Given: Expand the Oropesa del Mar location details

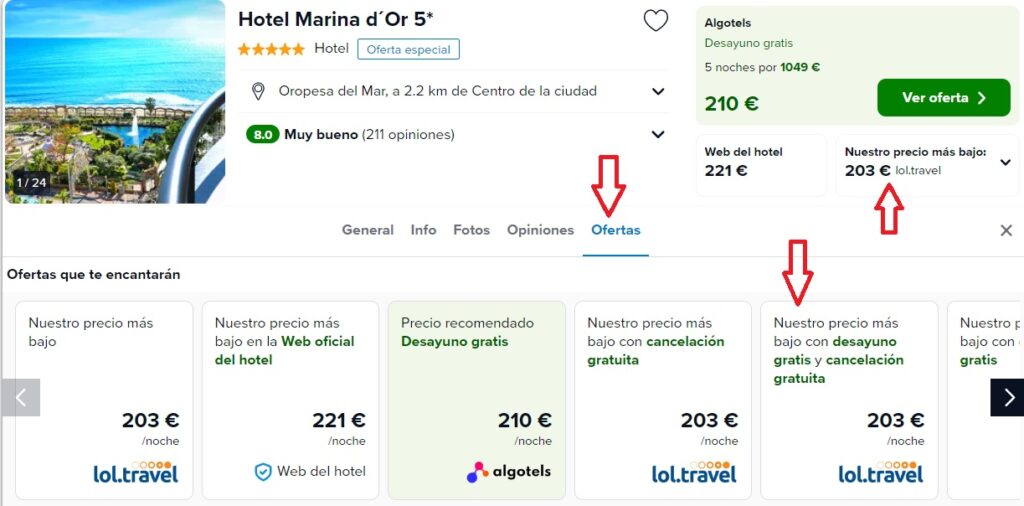Looking at the screenshot, I should 658,91.
